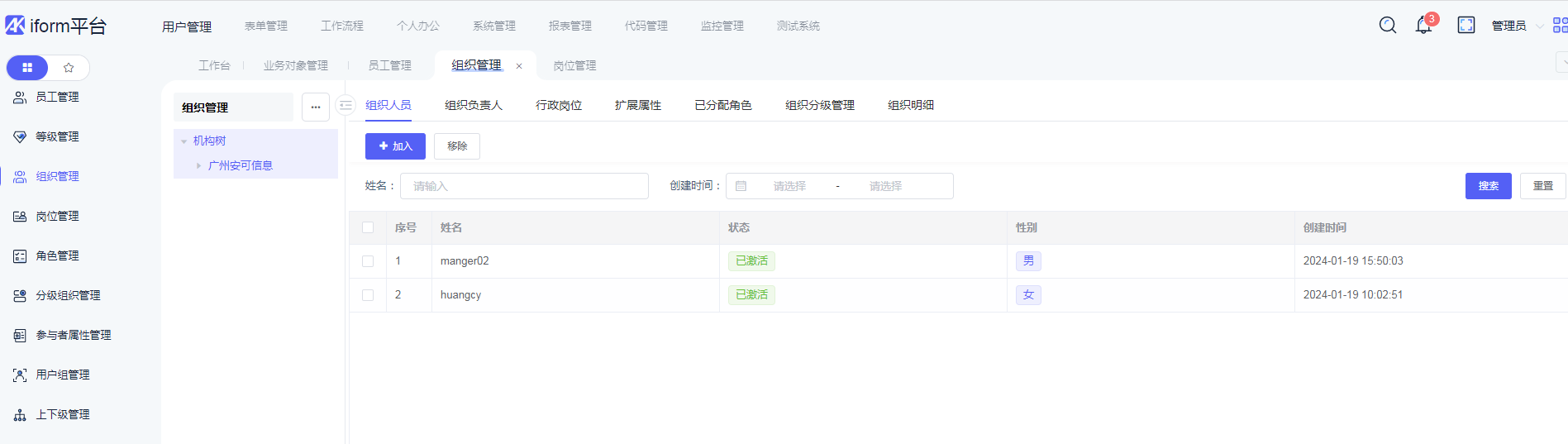Open the more options ellipsis button
Screen dimensions: 1568x444
point(316,107)
